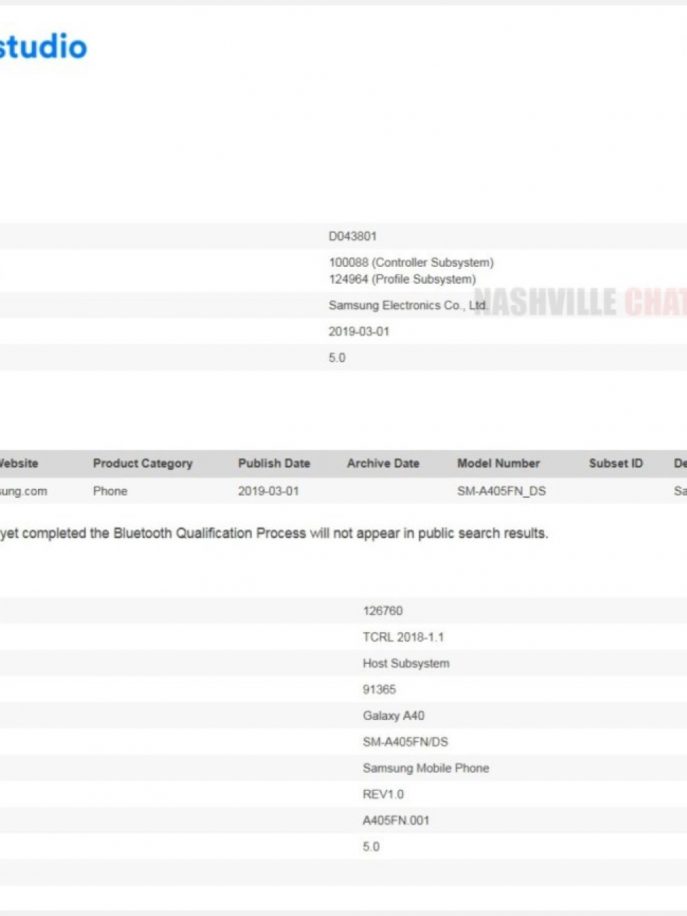Open the 124964 Profile Subsystem reference

click(401, 279)
